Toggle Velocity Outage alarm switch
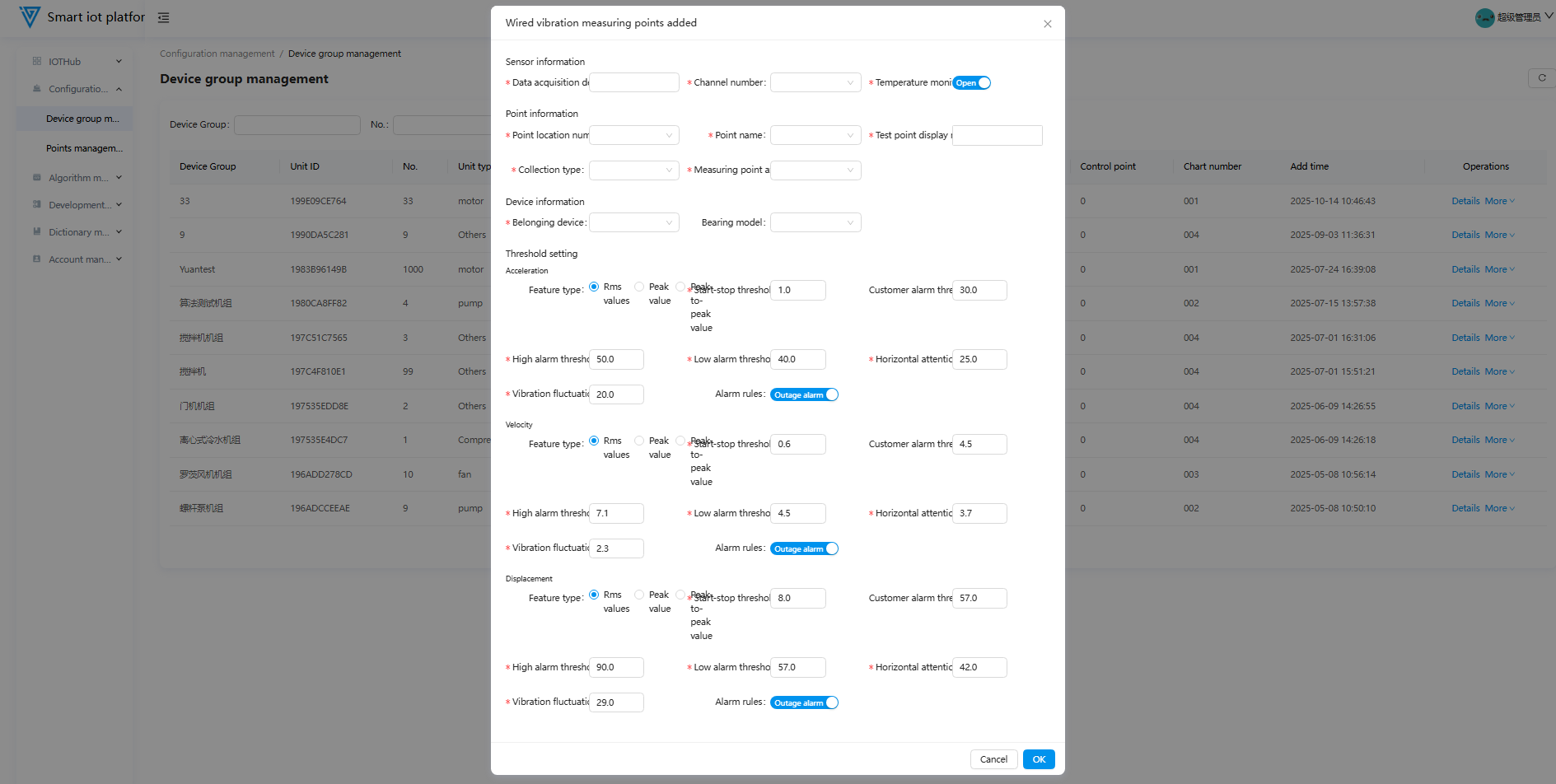Image resolution: width=1556 pixels, height=784 pixels. pos(804,549)
